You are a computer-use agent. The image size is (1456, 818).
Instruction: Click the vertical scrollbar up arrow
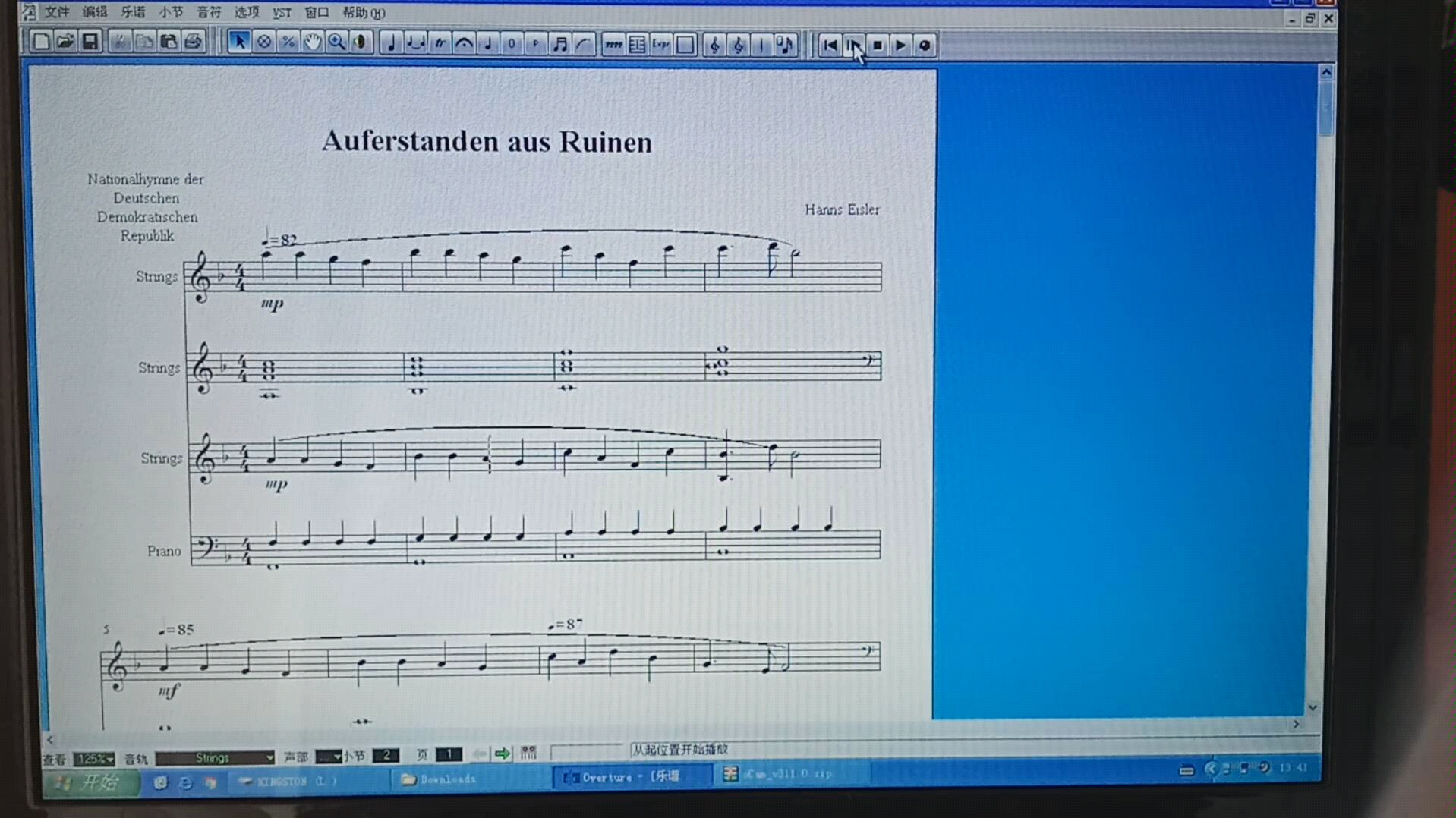[1326, 73]
